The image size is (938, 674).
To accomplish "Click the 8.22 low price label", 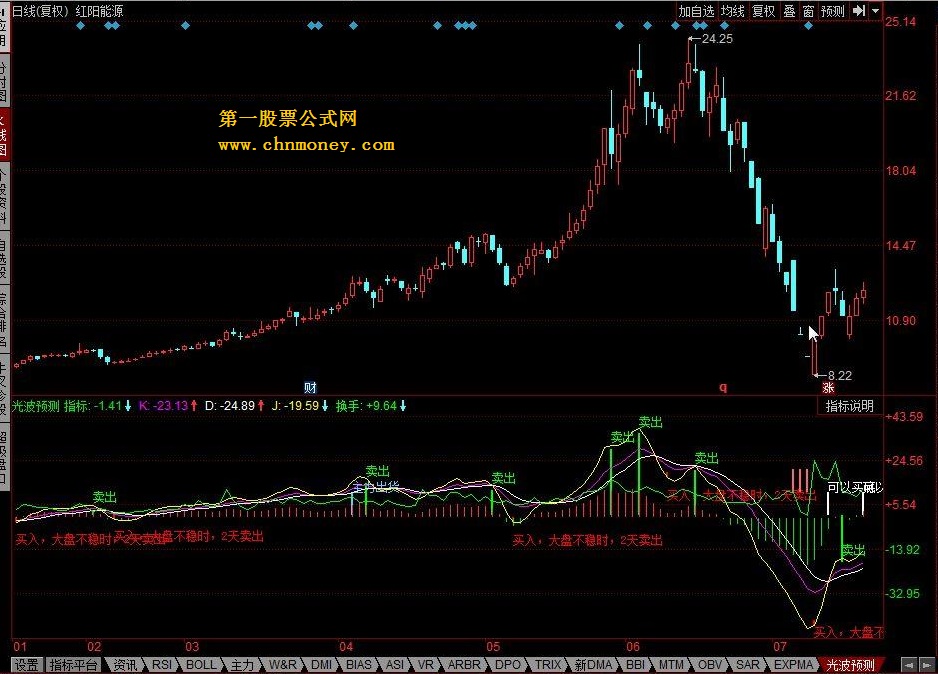I will (x=839, y=376).
